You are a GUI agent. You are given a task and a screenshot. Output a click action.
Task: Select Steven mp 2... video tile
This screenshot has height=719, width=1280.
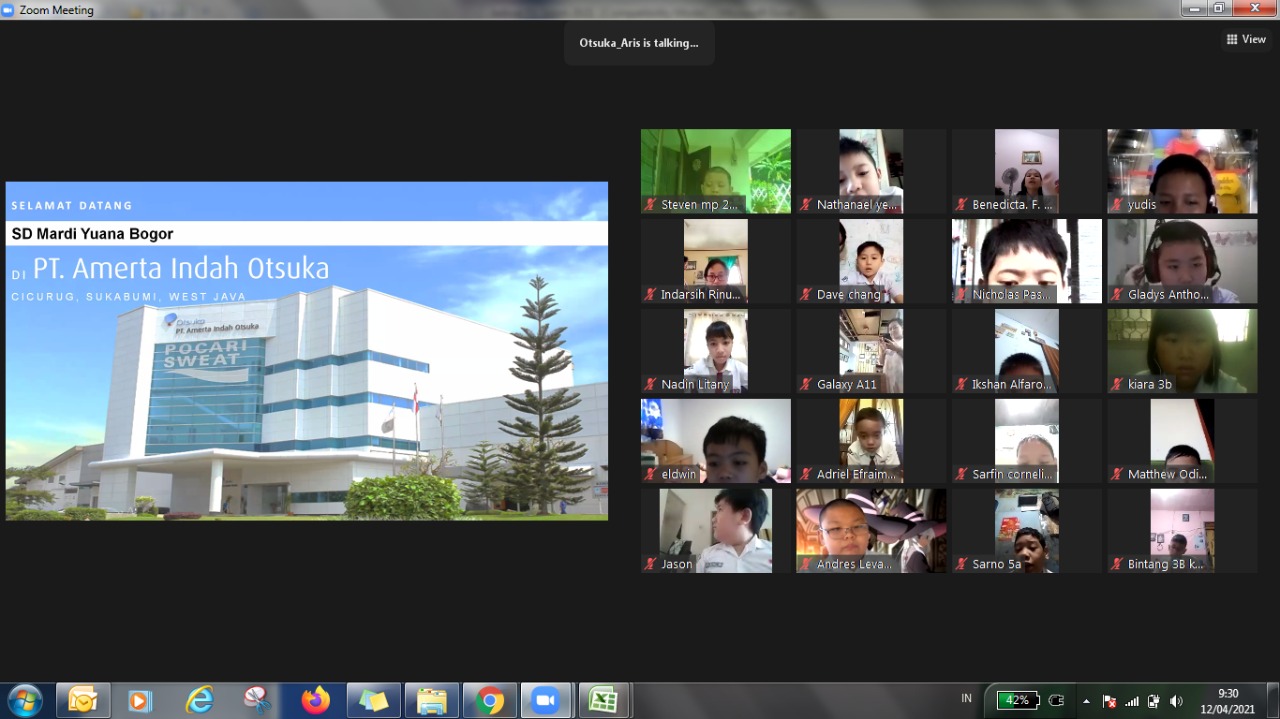pos(716,171)
